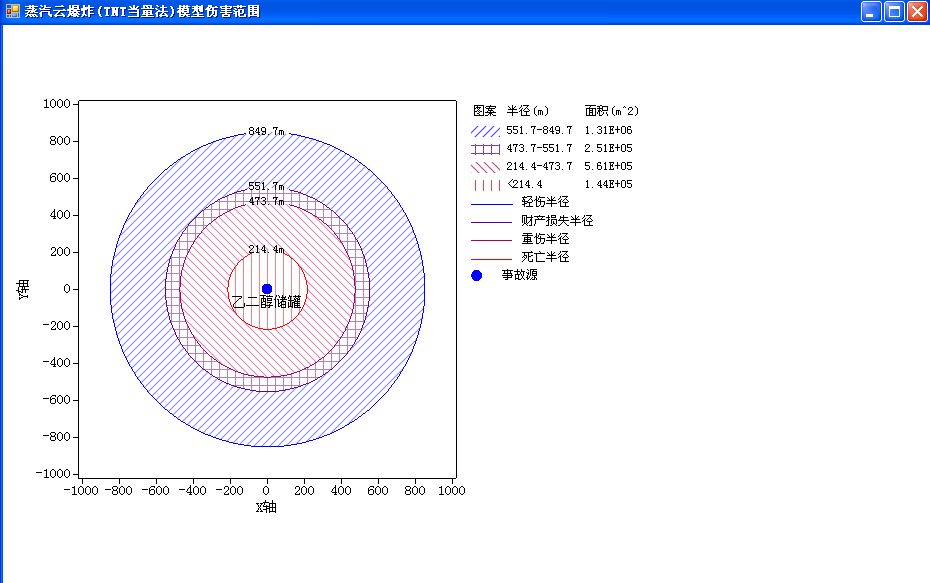
Task: Click the 849.7m radius label
Action: coord(266,131)
